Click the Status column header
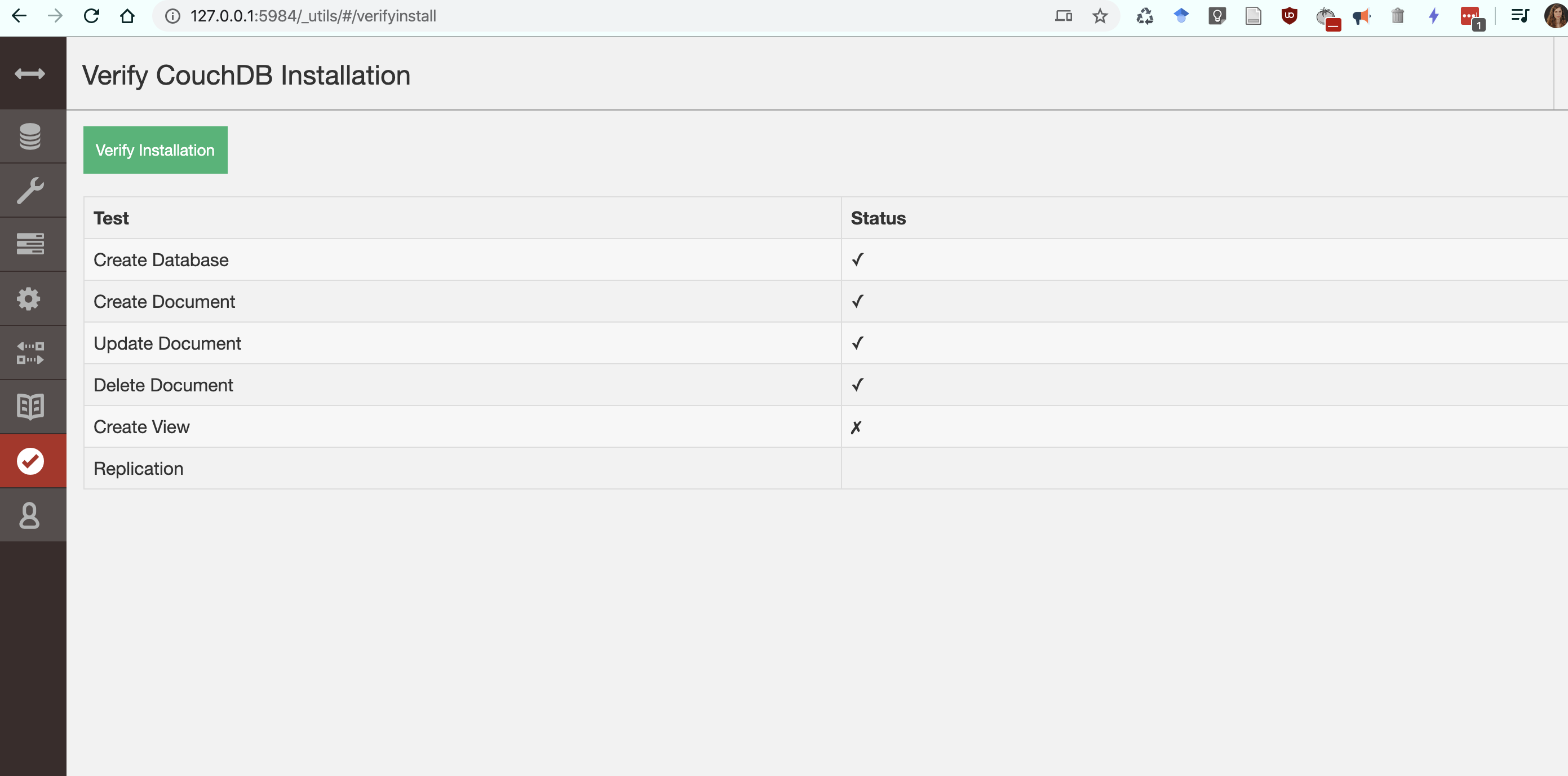 tap(878, 218)
